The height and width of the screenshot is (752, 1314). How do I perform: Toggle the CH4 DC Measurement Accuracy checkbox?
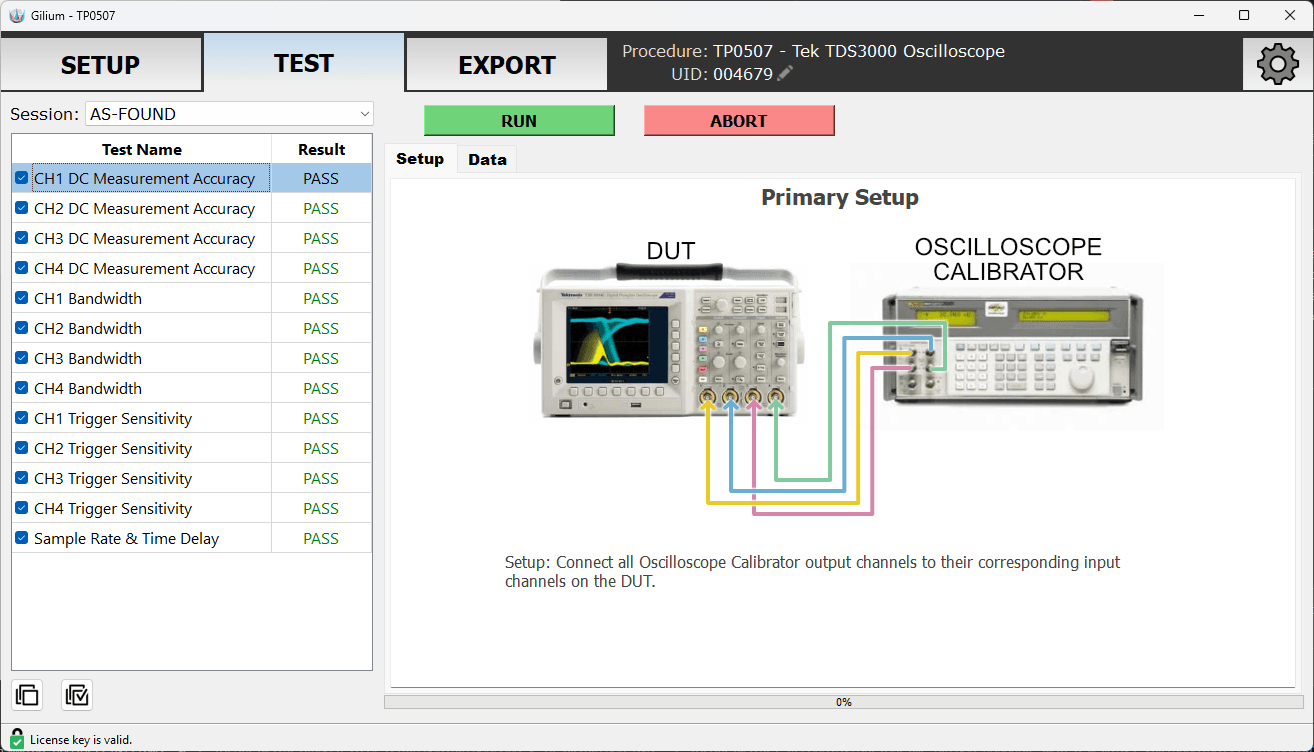click(22, 268)
